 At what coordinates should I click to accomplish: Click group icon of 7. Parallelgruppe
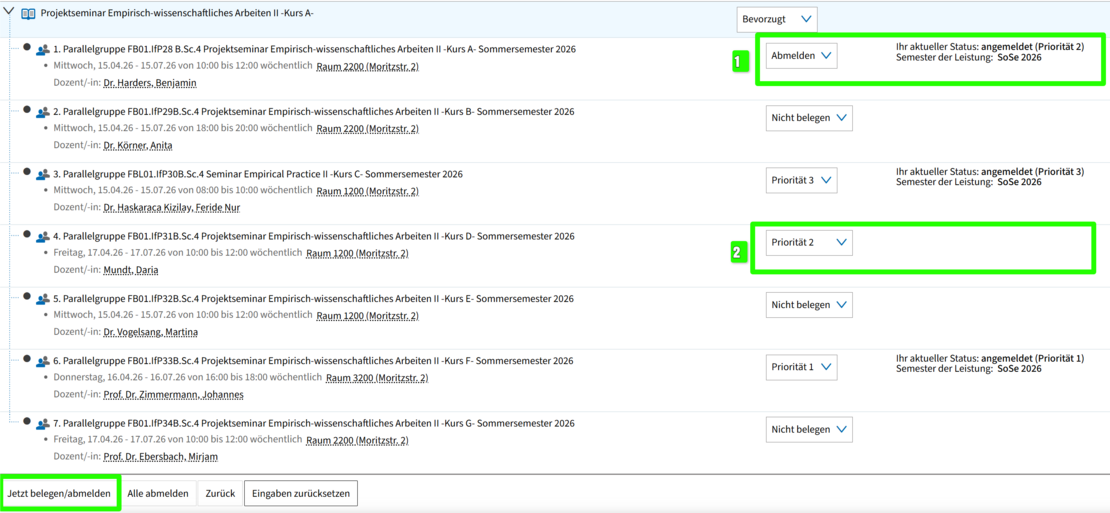(43, 424)
